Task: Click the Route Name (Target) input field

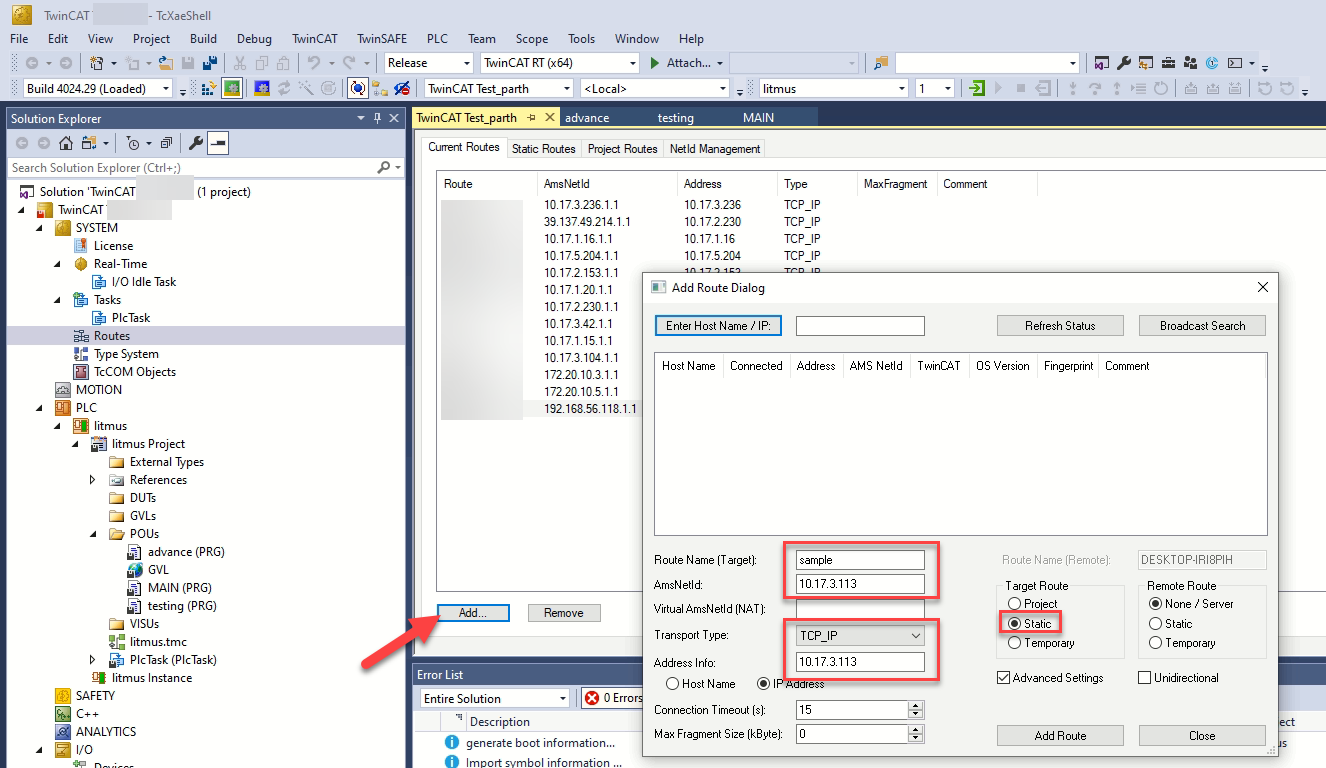Action: pyautogui.click(x=860, y=560)
